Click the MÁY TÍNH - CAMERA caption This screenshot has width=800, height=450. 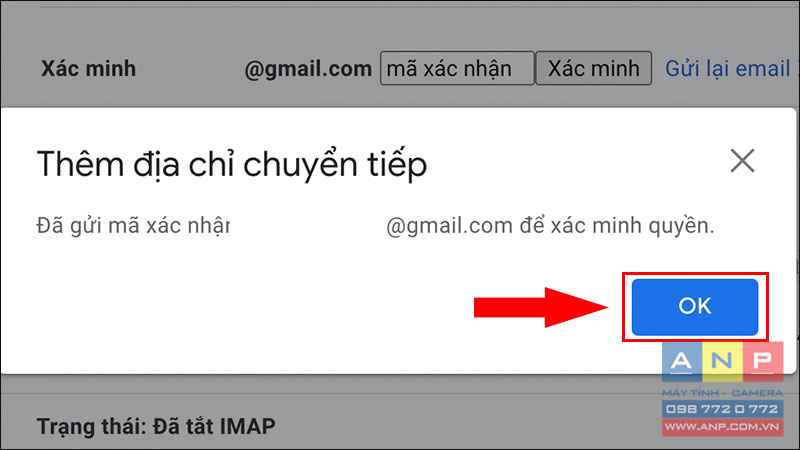722,393
